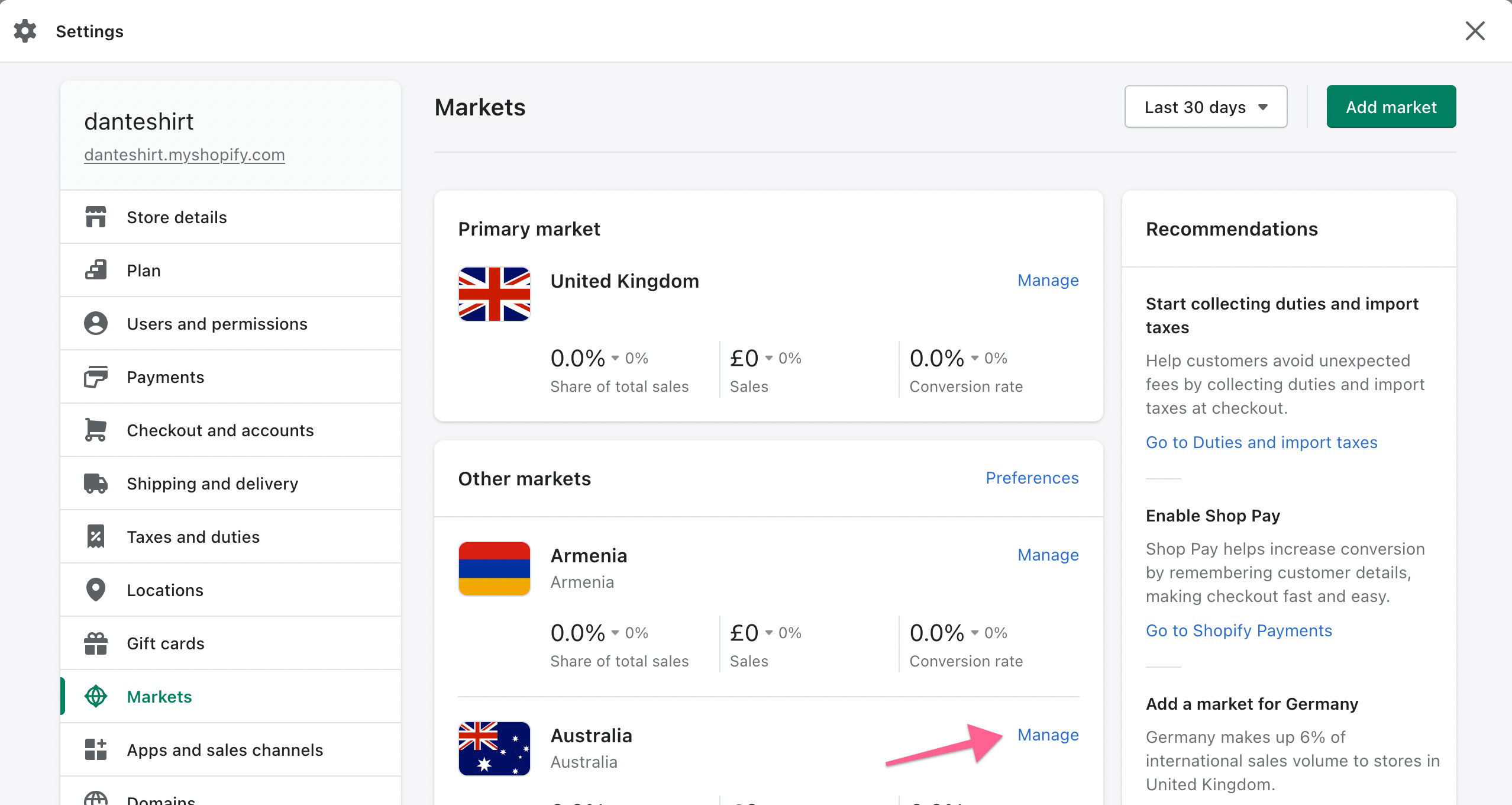Select Checkout and accounts

click(231, 430)
